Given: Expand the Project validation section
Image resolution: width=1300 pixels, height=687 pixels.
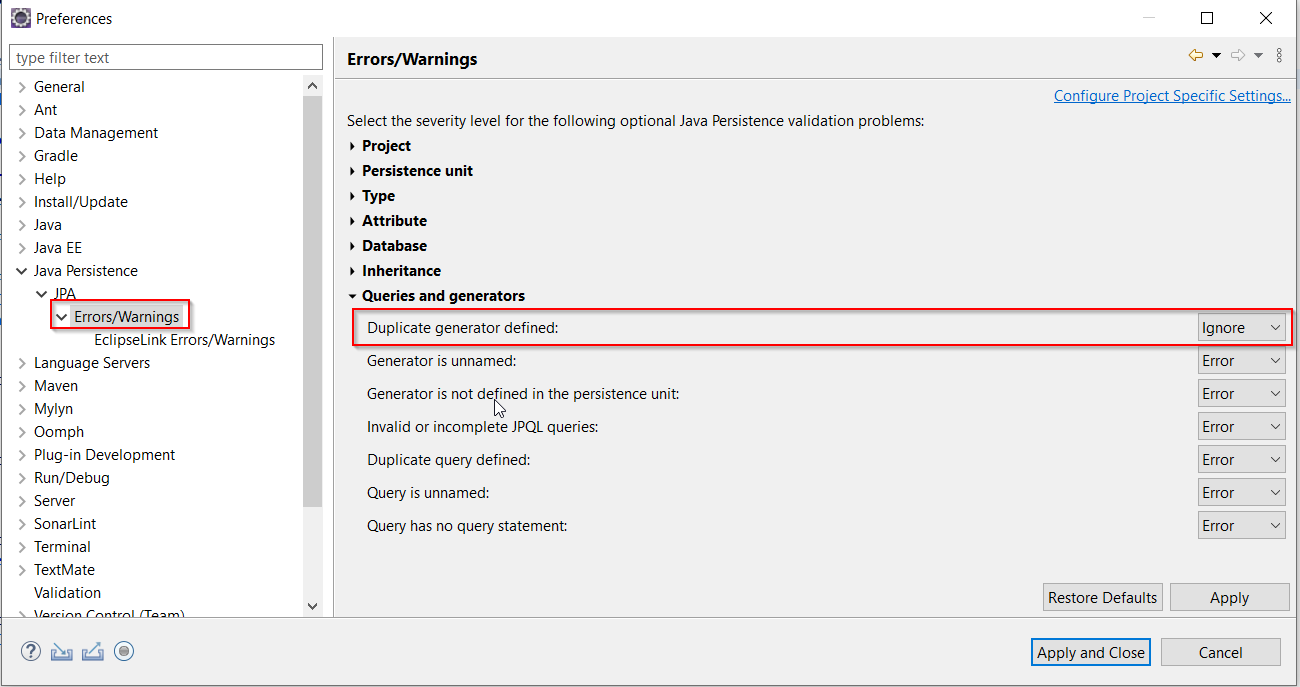Looking at the screenshot, I should pos(352,145).
